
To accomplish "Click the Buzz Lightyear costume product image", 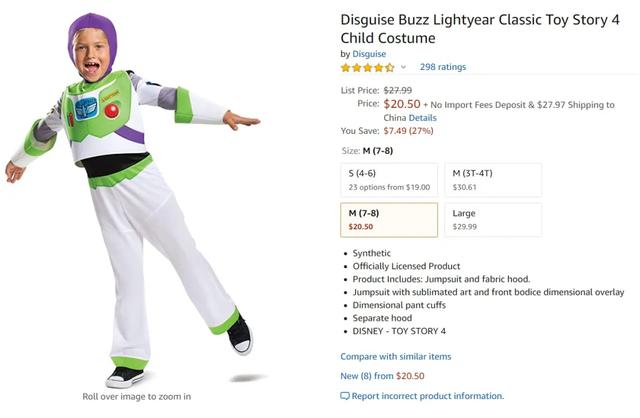I will point(133,200).
